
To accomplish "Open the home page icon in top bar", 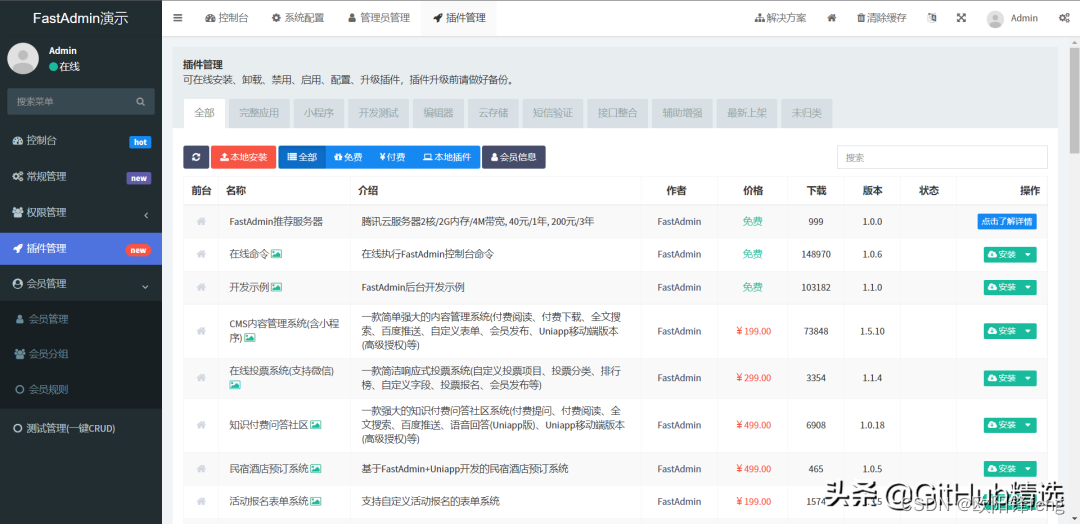I will click(x=832, y=18).
